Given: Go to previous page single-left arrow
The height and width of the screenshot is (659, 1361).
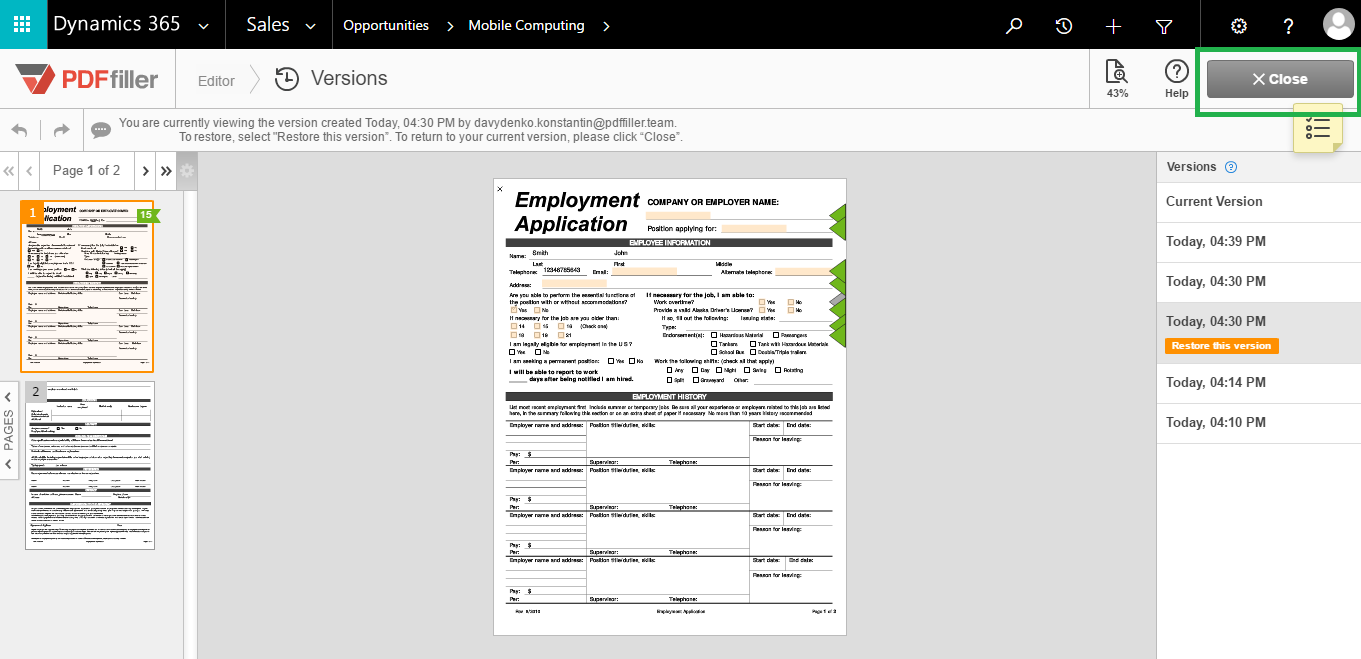Looking at the screenshot, I should pos(29,171).
